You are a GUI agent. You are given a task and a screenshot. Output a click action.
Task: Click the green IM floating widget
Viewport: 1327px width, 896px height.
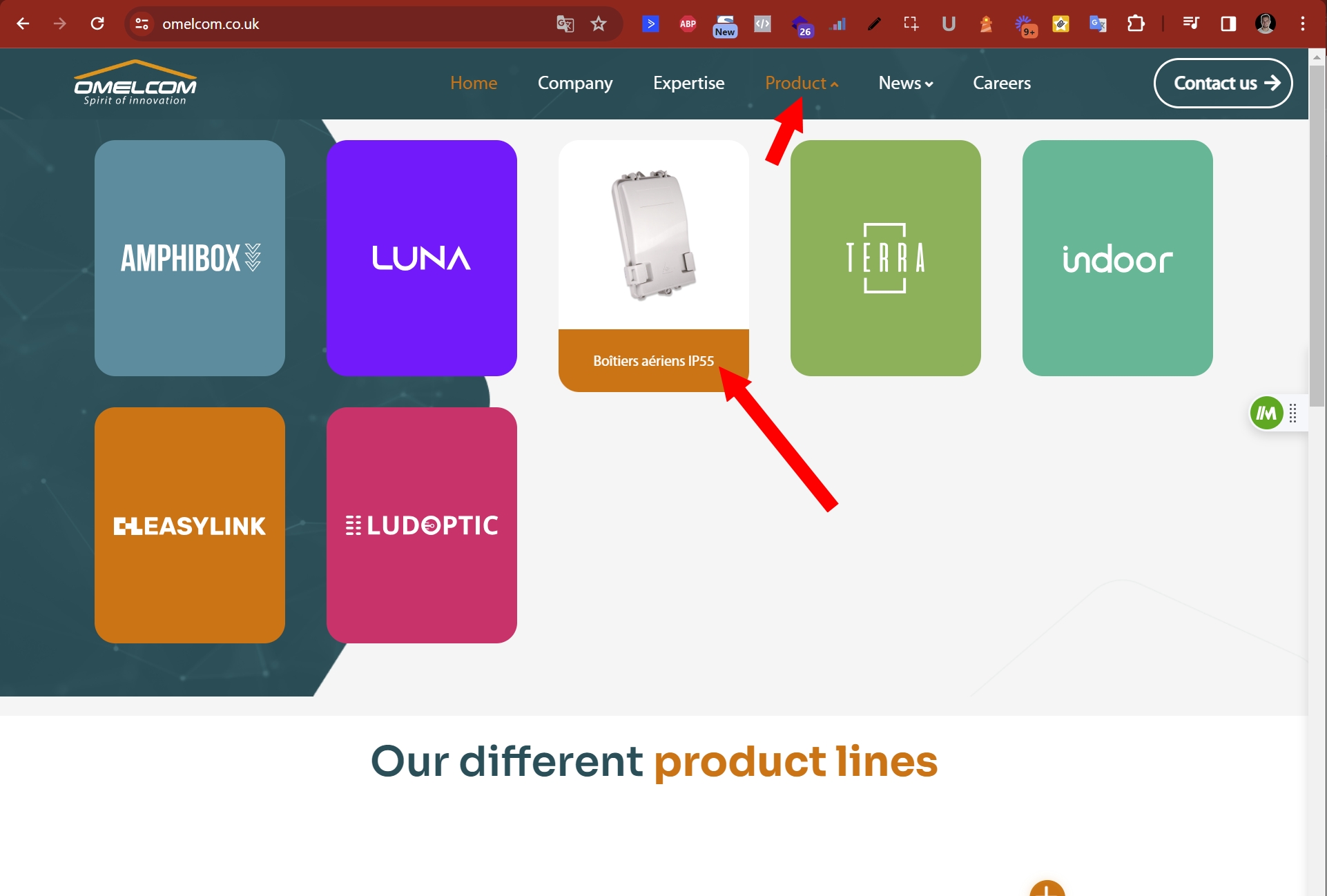coord(1266,413)
